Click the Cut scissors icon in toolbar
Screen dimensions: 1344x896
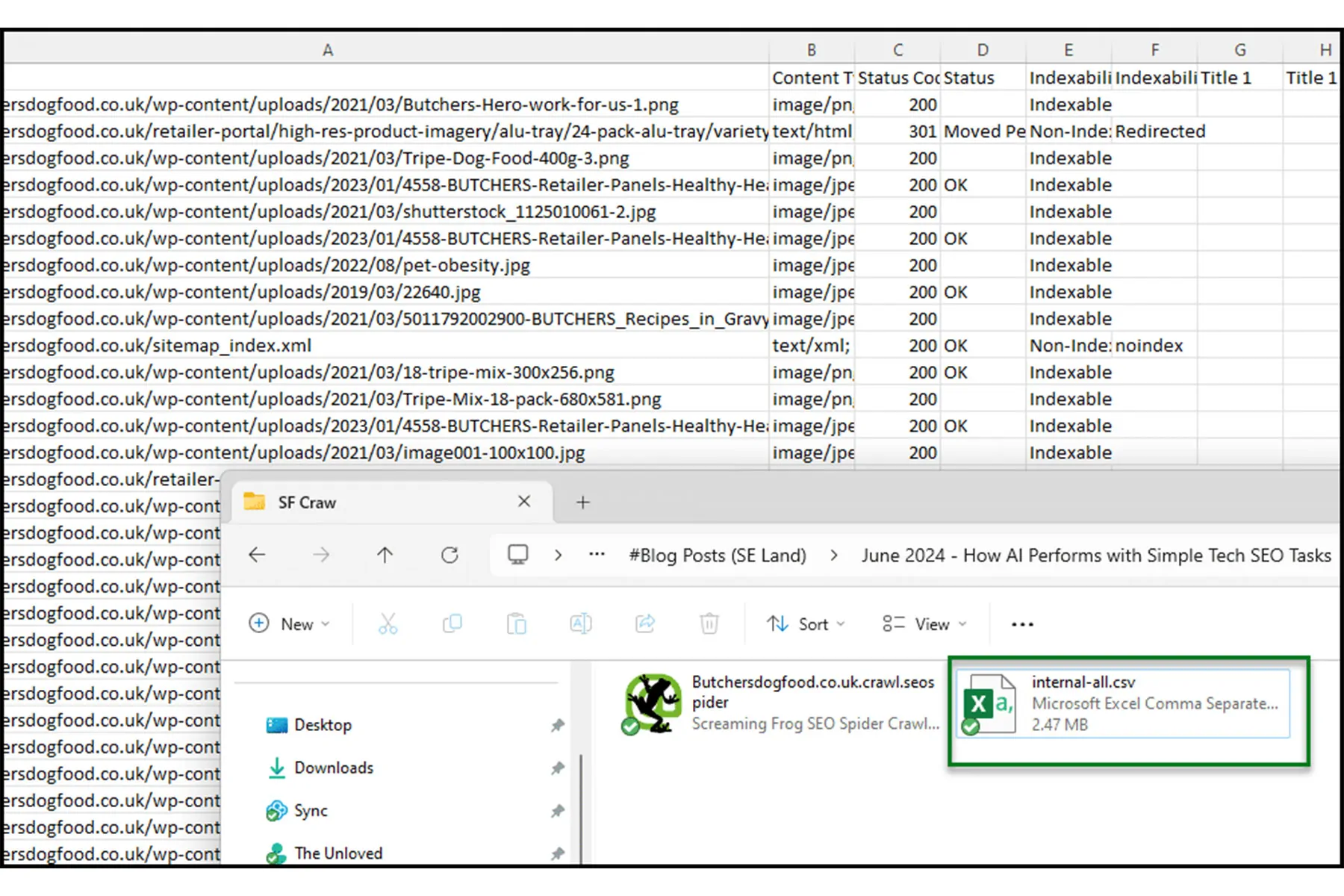tap(388, 623)
